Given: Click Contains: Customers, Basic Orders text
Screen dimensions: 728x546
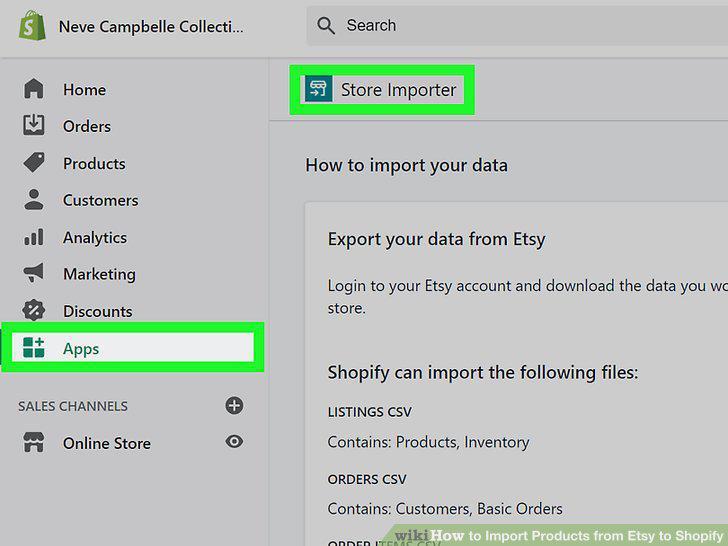Looking at the screenshot, I should [x=445, y=509].
